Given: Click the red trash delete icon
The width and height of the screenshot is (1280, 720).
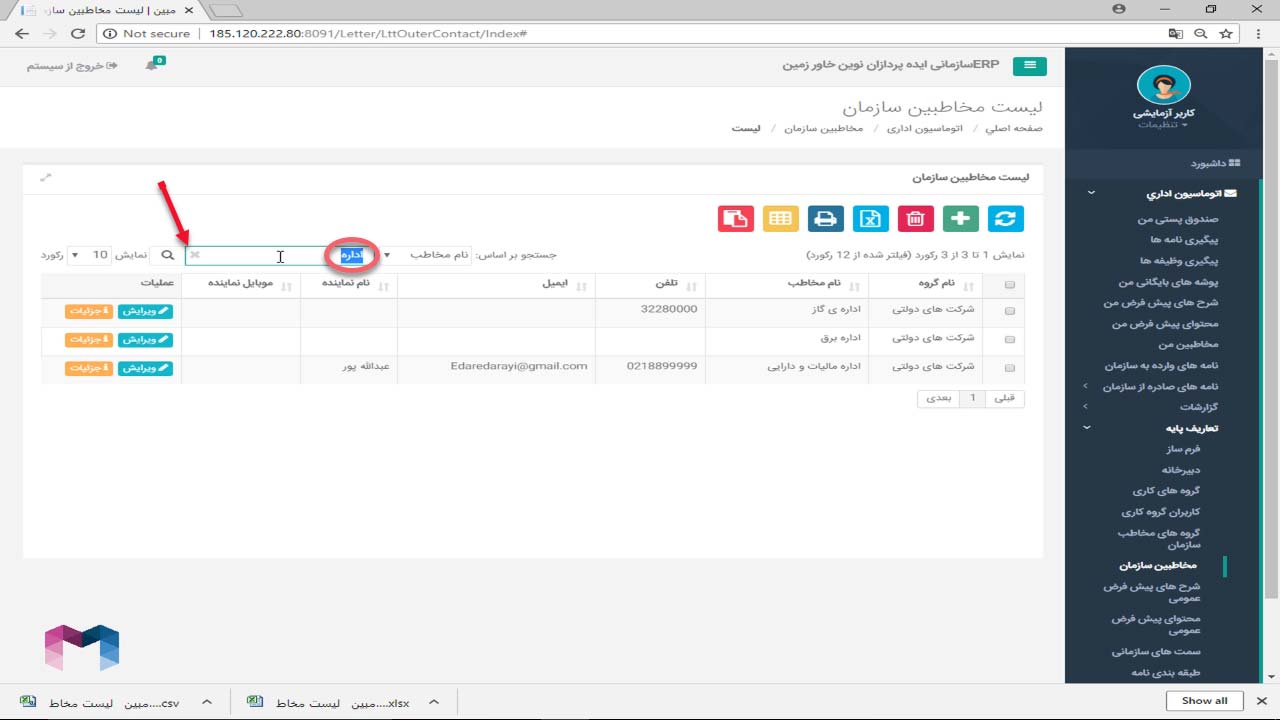Looking at the screenshot, I should 916,218.
